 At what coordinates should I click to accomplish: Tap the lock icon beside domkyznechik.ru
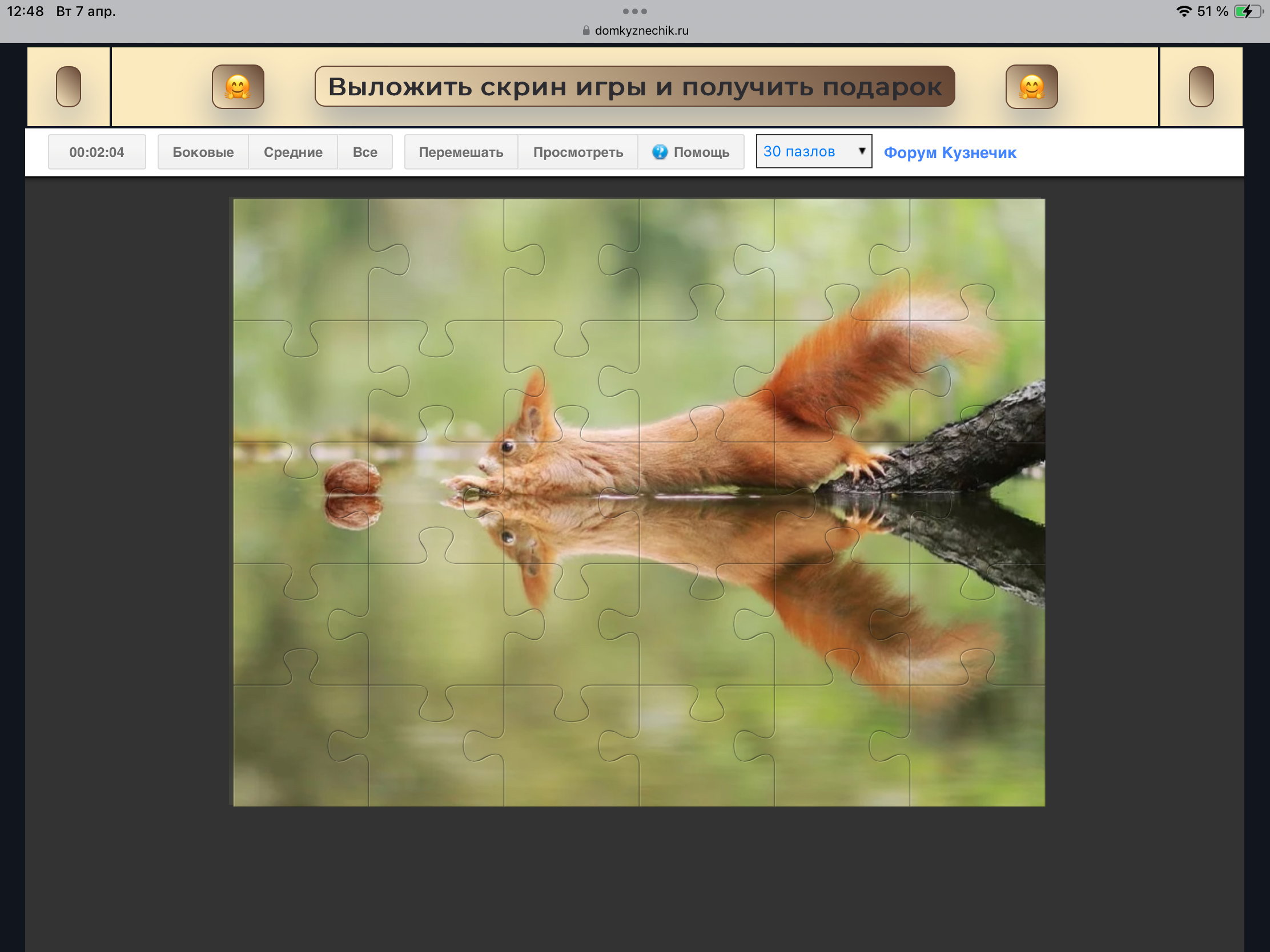(586, 31)
